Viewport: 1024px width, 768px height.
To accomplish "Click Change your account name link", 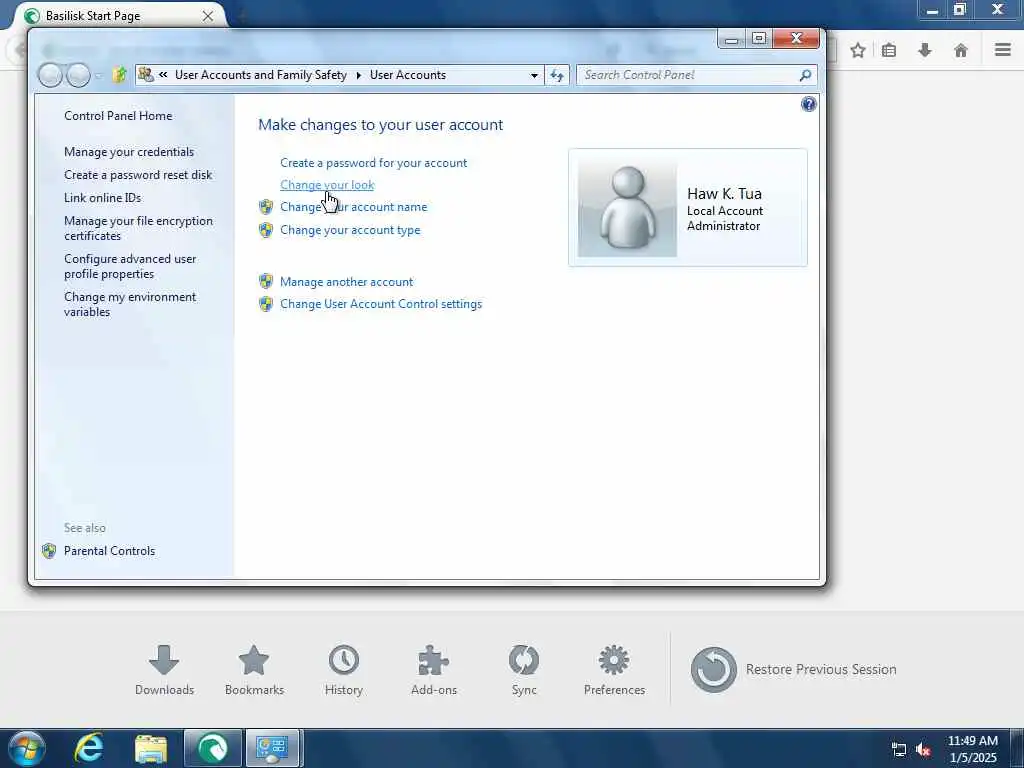I will point(353,207).
